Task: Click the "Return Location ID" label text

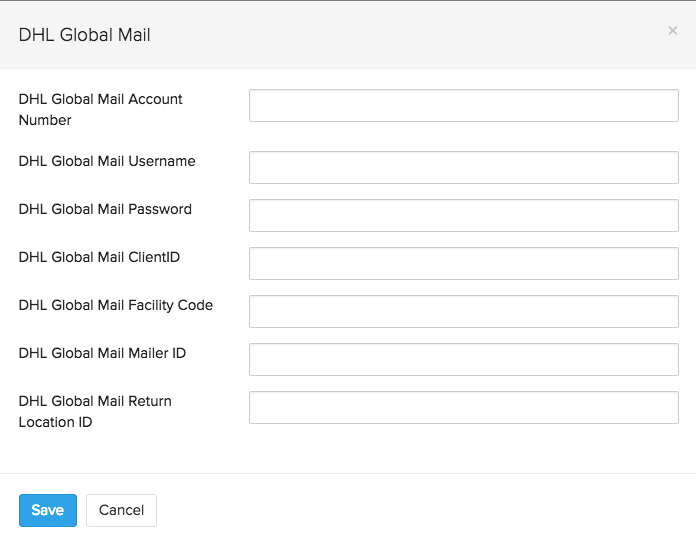Action: click(95, 411)
